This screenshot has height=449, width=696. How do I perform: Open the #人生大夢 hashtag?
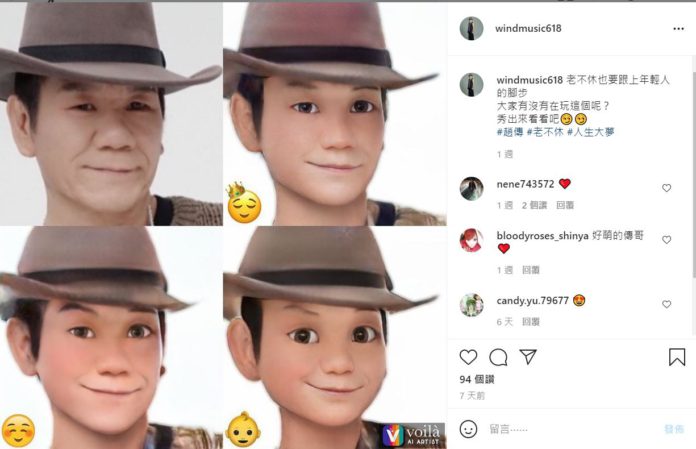[590, 132]
